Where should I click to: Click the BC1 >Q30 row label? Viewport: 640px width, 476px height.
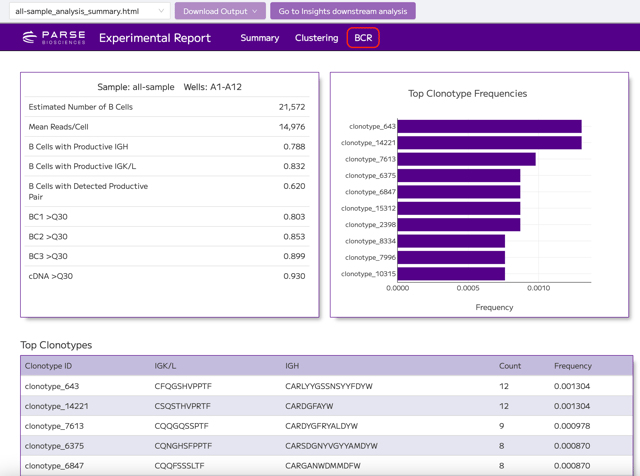(48, 217)
